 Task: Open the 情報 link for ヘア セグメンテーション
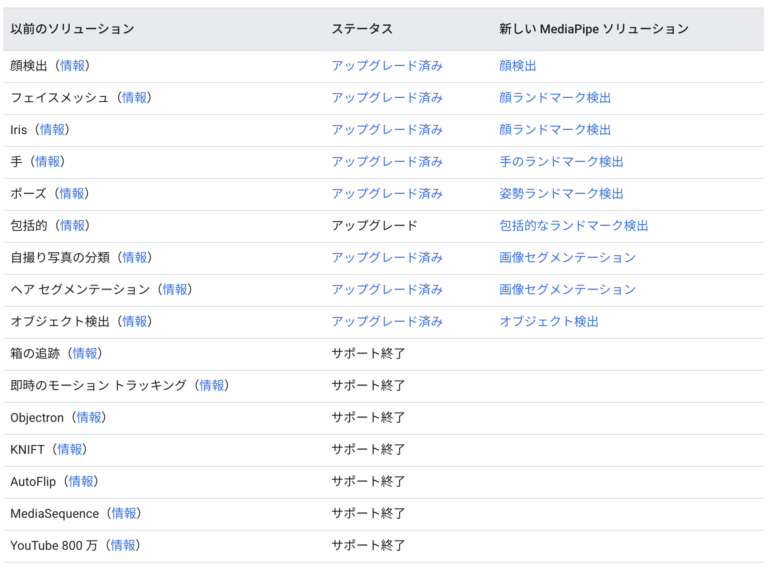[175, 289]
